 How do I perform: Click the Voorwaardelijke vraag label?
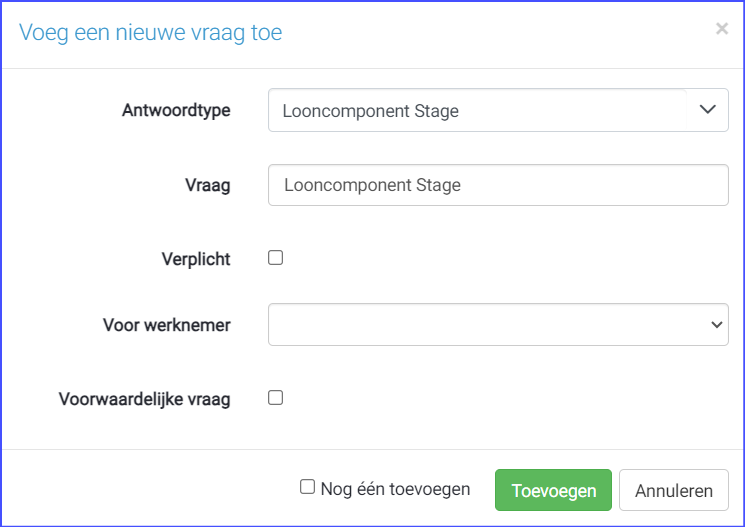(145, 399)
